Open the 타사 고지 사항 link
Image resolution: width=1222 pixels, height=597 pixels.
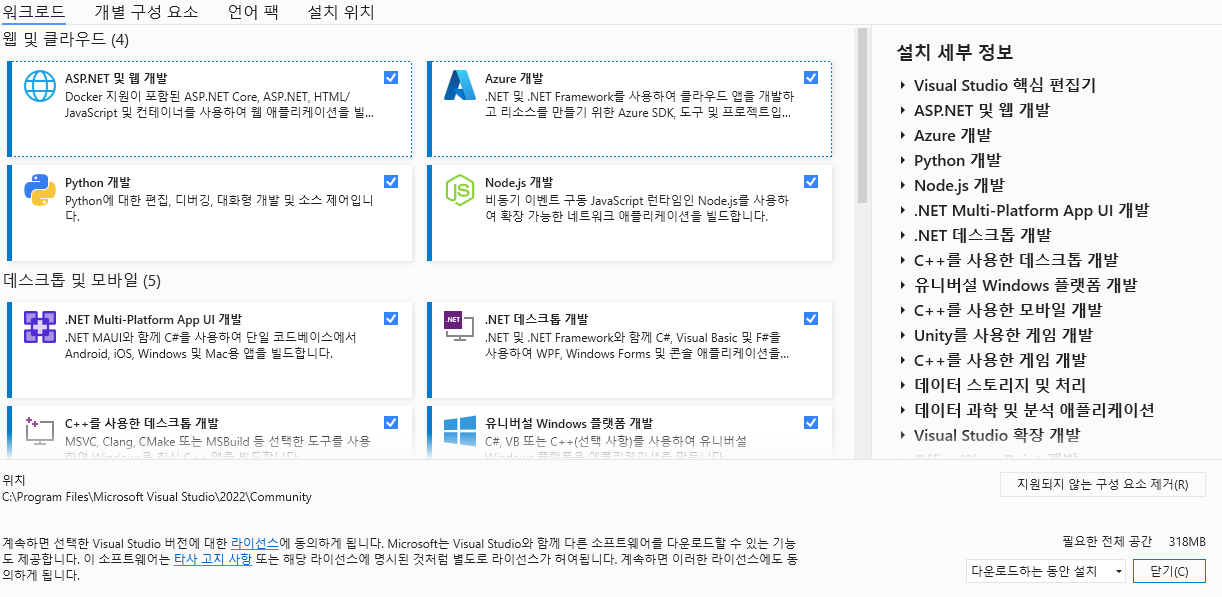[213, 559]
